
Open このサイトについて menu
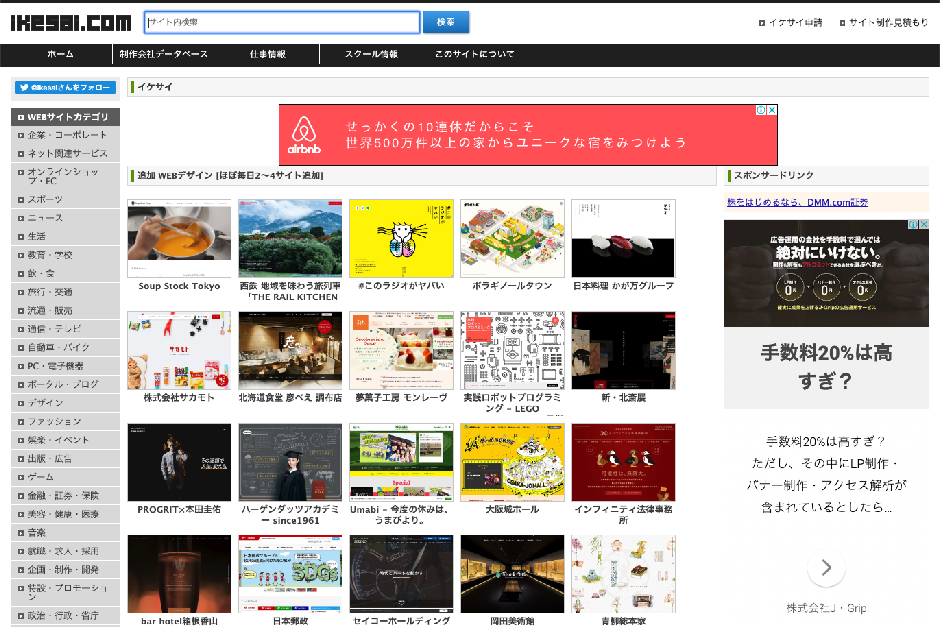click(x=474, y=54)
